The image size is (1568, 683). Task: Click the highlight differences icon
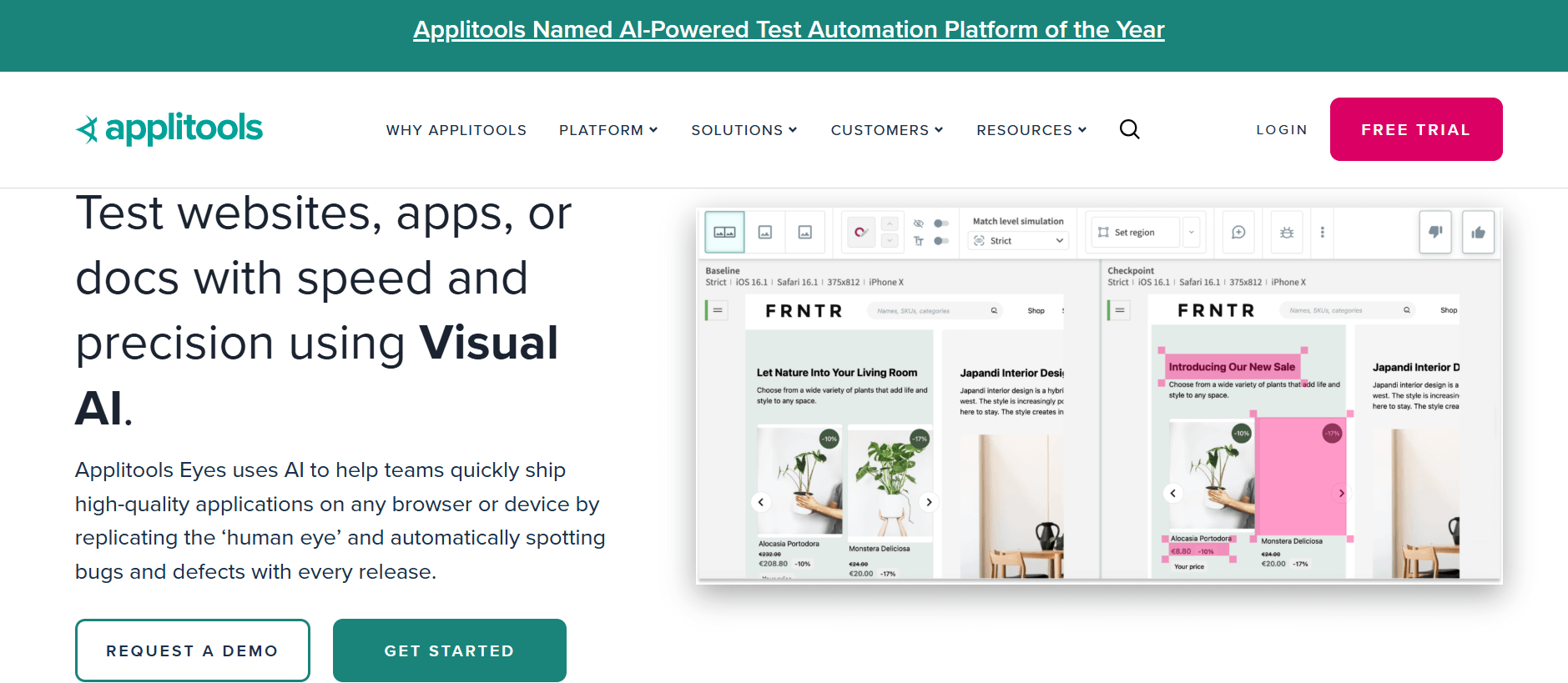click(860, 232)
